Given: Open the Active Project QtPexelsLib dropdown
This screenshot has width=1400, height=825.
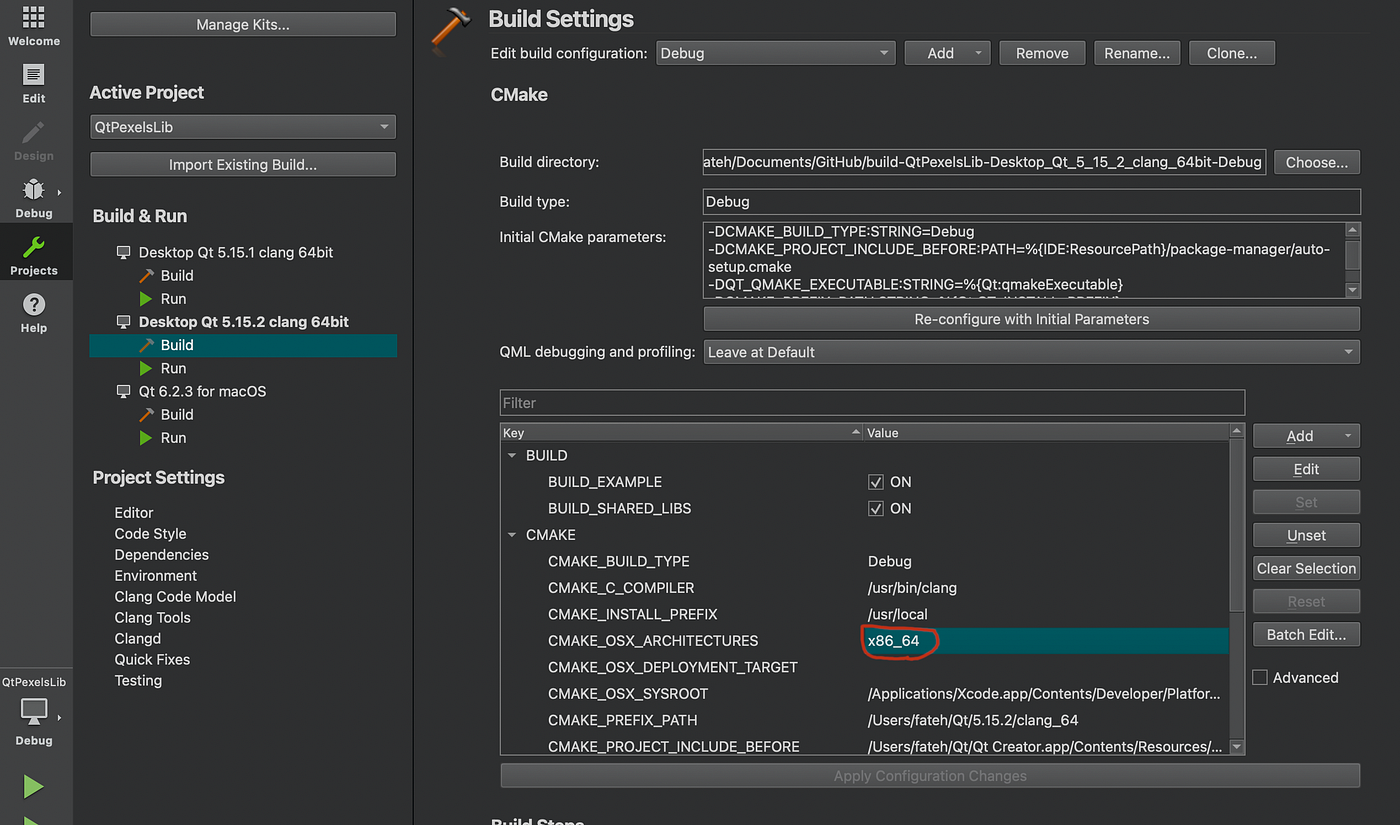Looking at the screenshot, I should coord(242,127).
